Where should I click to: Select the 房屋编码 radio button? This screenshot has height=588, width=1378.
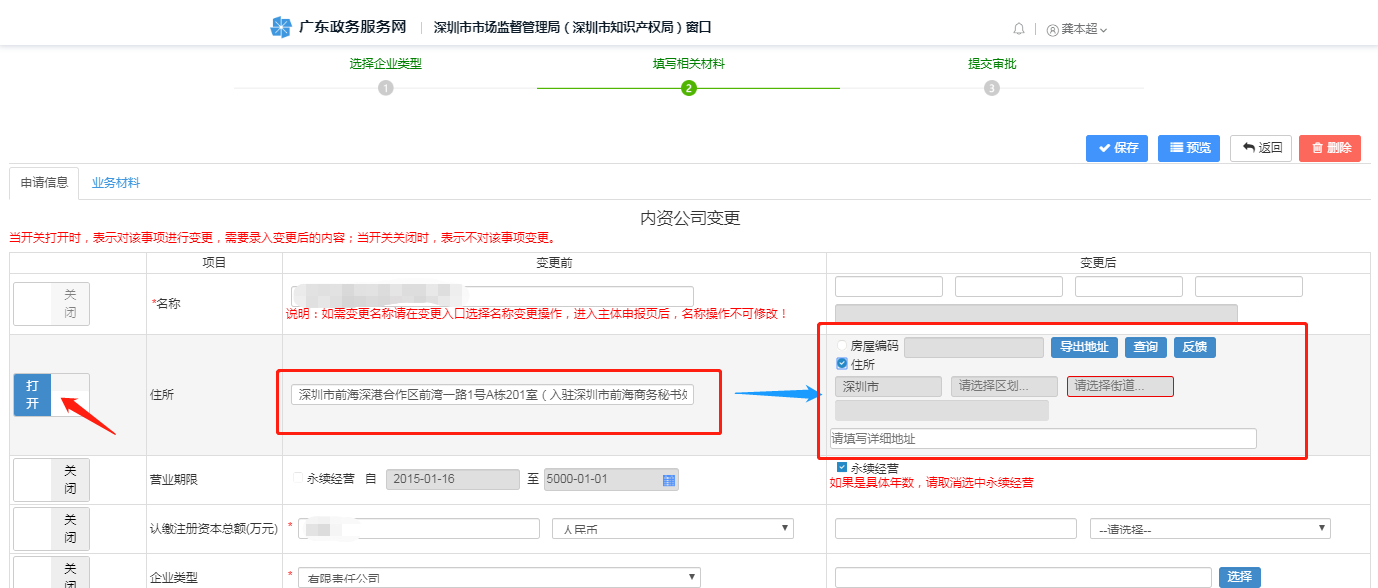point(843,347)
